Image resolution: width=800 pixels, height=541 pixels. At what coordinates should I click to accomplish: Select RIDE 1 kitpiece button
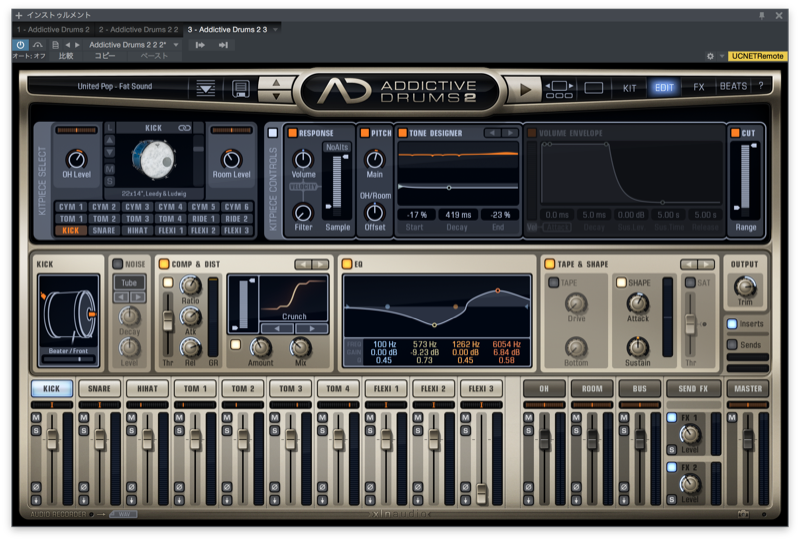pyautogui.click(x=203, y=218)
